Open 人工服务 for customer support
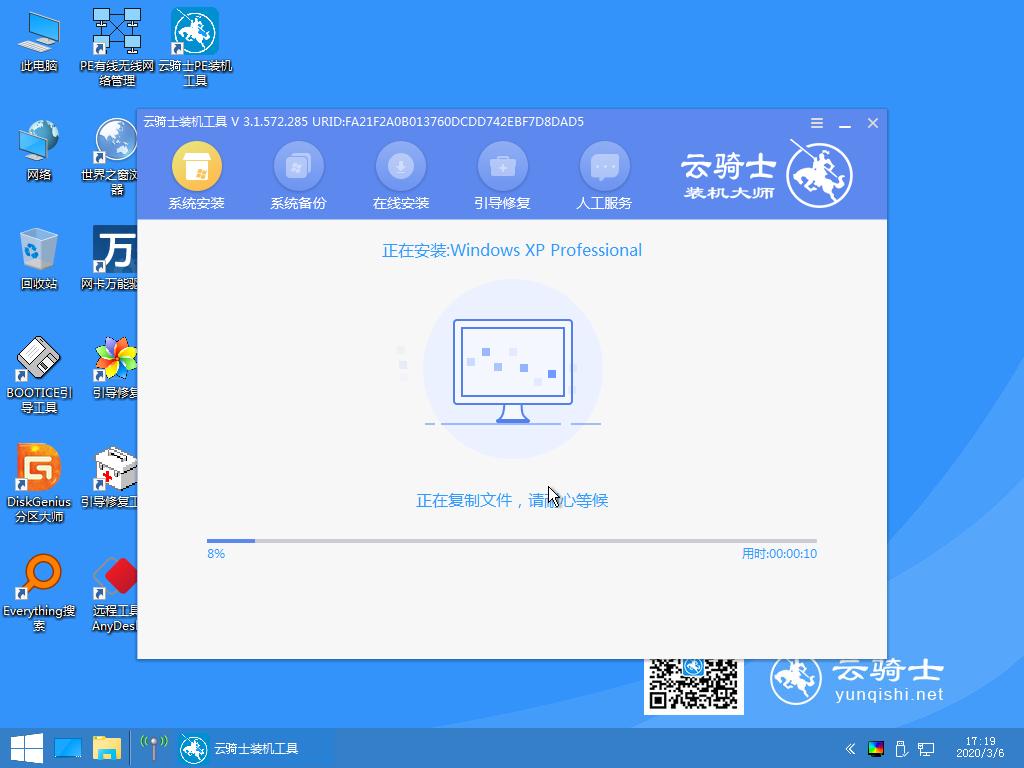 (x=604, y=175)
